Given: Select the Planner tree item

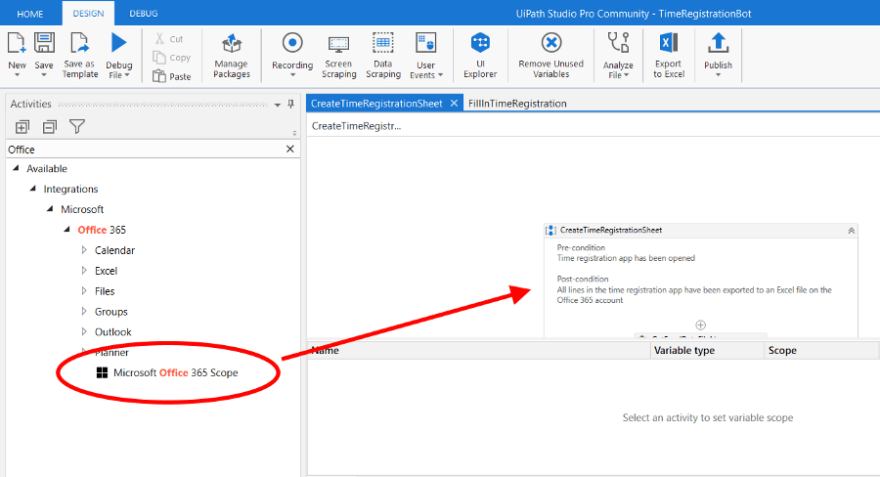Looking at the screenshot, I should point(112,352).
